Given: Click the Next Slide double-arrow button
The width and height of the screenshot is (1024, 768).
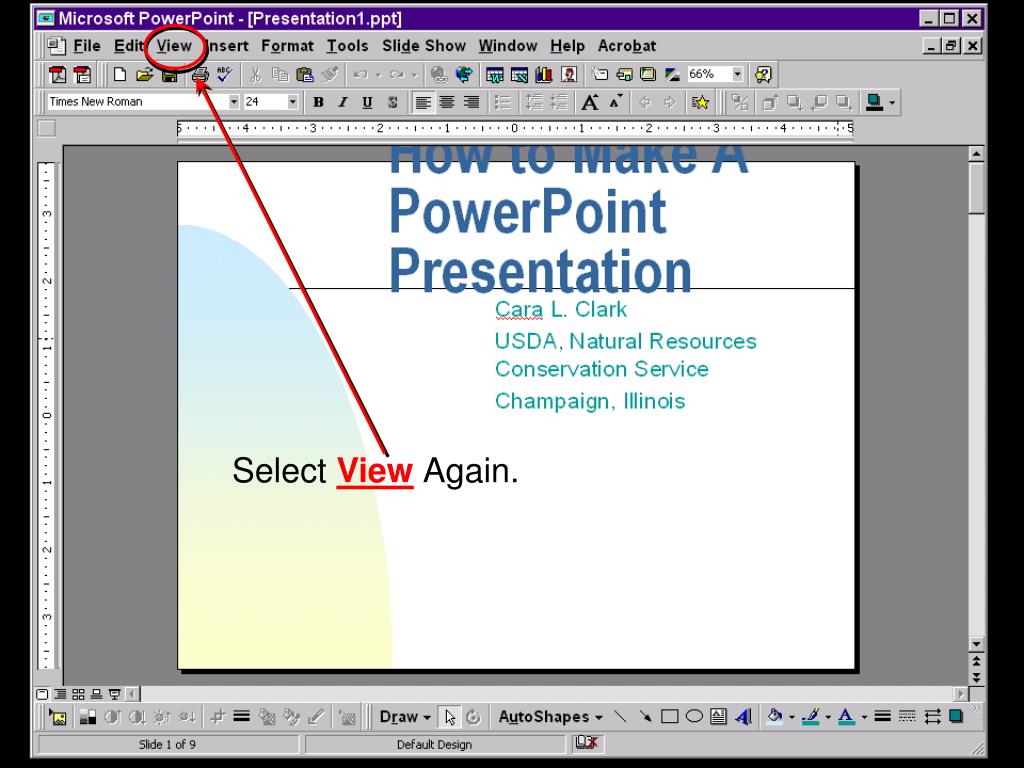Looking at the screenshot, I should [x=976, y=678].
